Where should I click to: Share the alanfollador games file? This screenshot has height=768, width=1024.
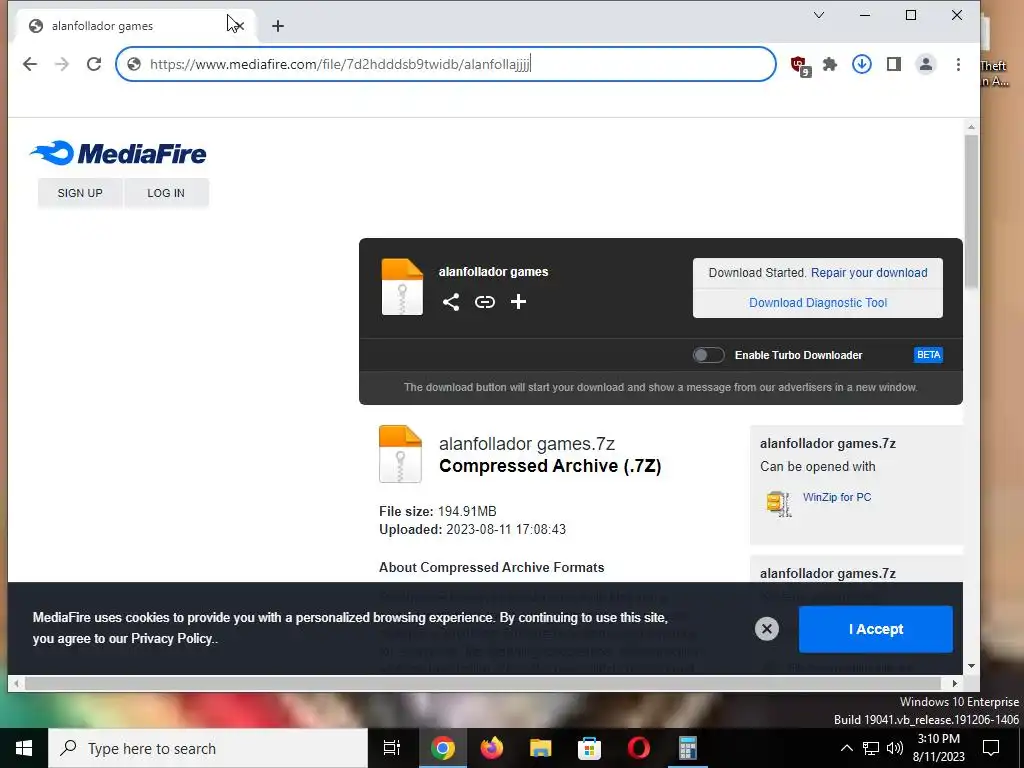pyautogui.click(x=451, y=302)
